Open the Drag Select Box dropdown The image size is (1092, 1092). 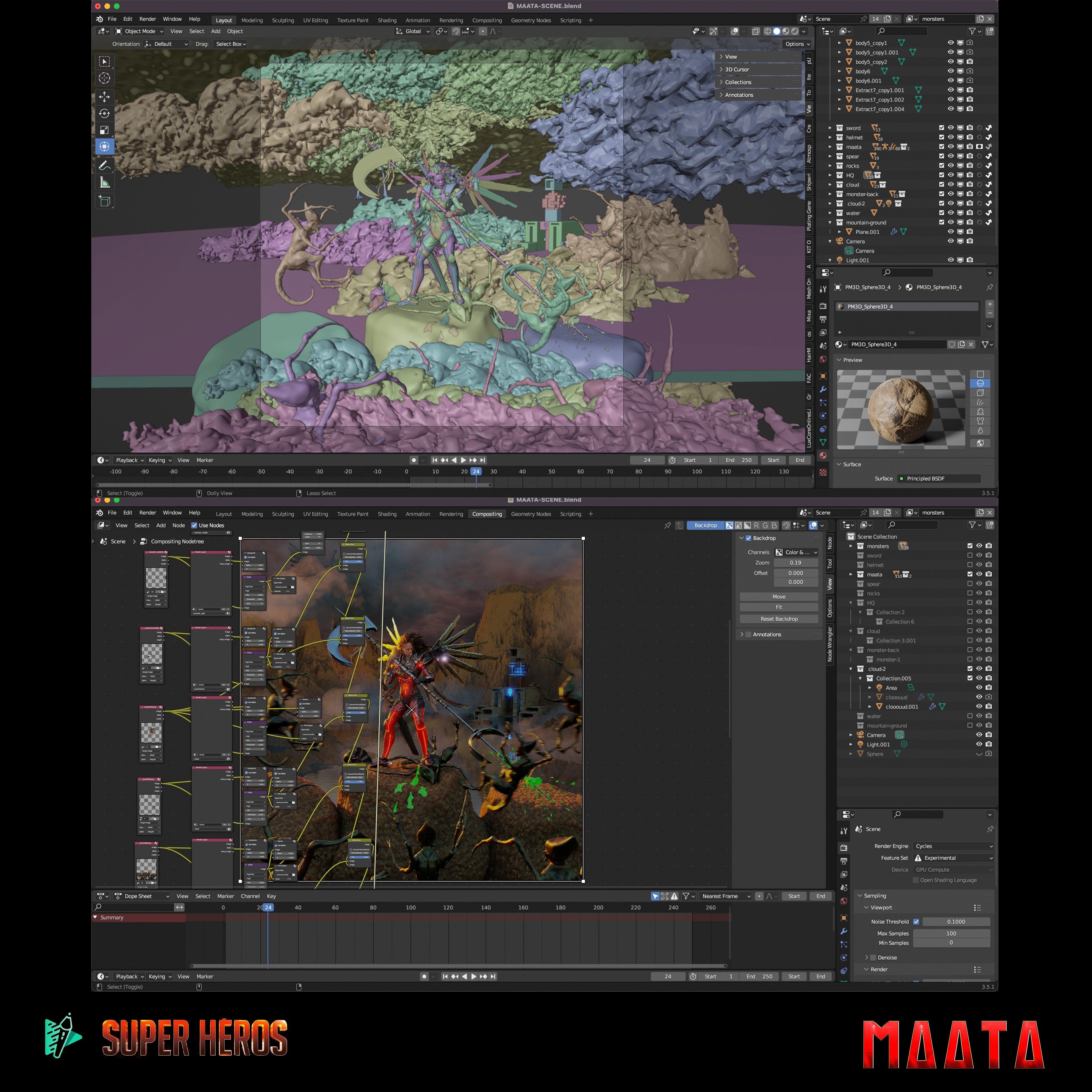point(231,44)
